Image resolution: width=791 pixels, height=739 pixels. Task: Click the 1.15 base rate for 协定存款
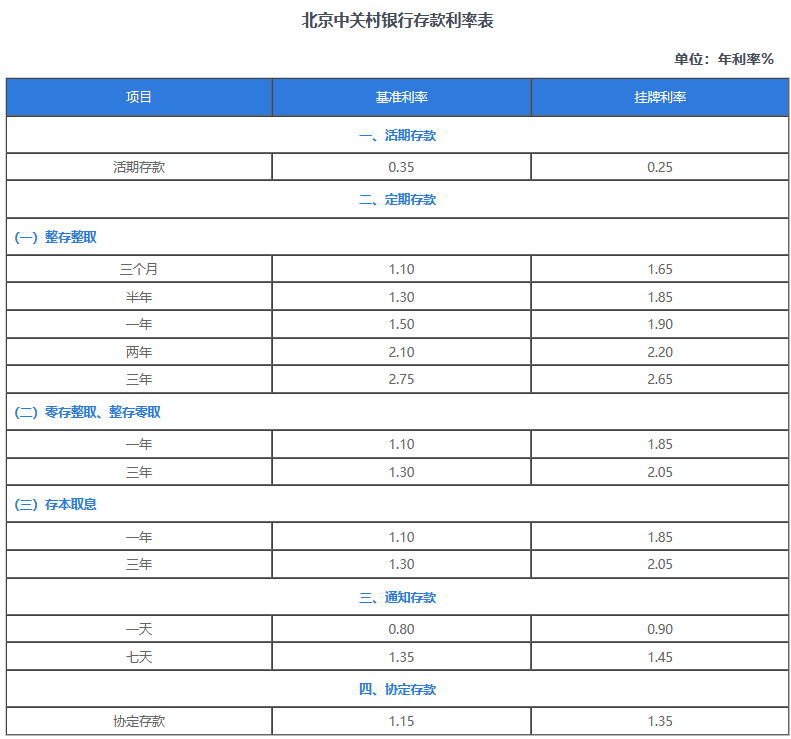click(402, 721)
